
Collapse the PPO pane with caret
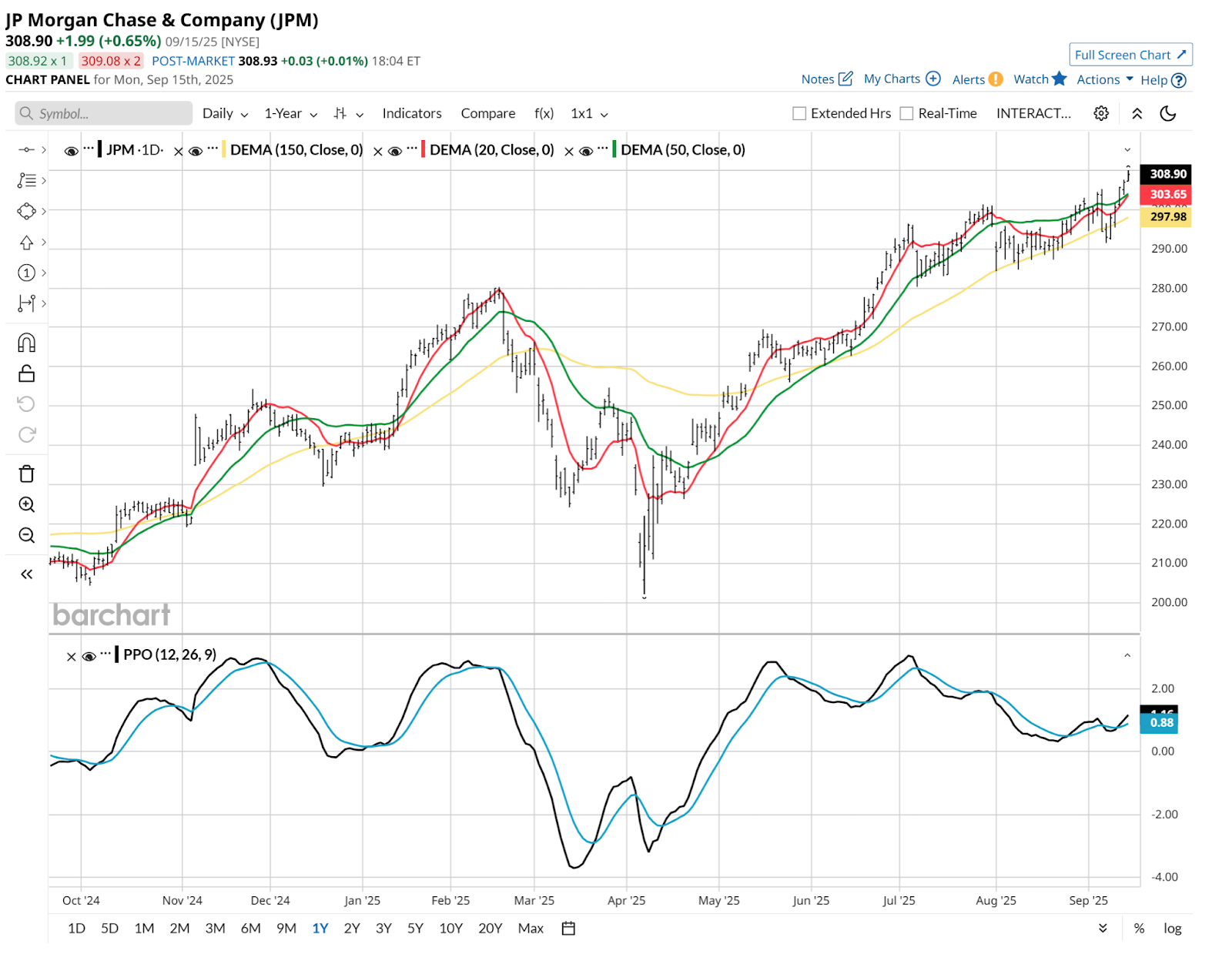pyautogui.click(x=1127, y=655)
